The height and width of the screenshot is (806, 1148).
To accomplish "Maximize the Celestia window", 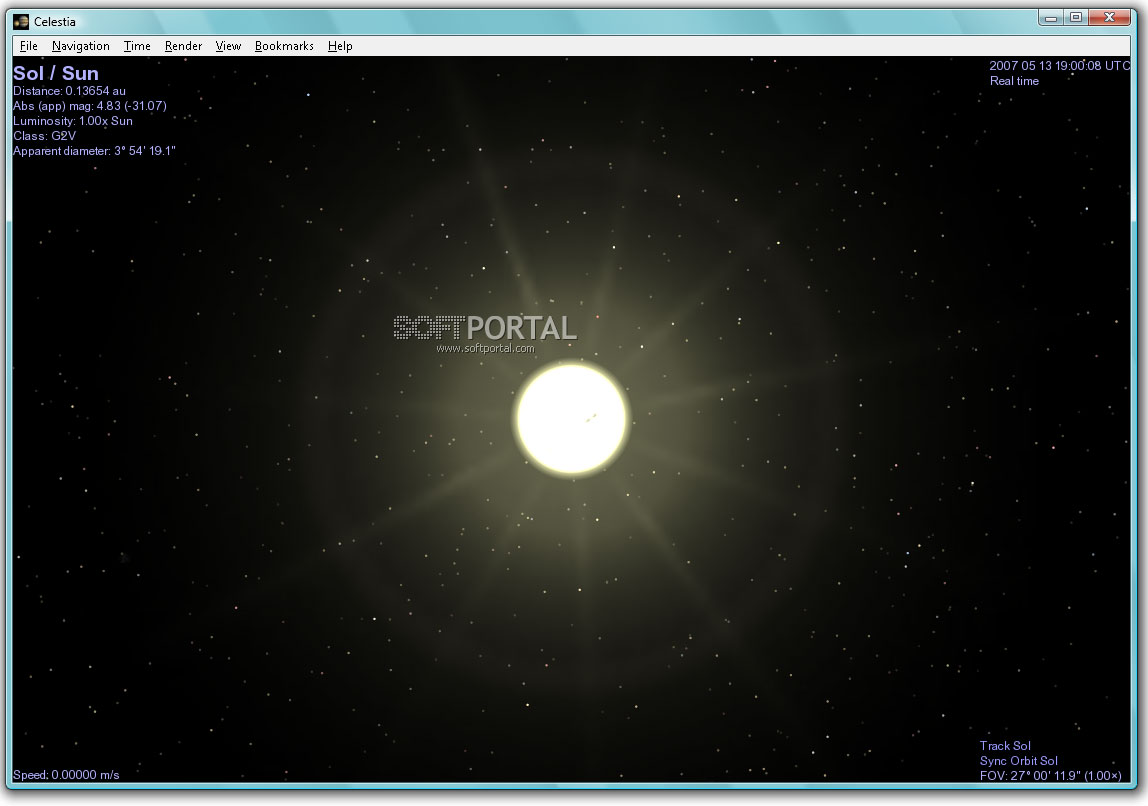I will (1076, 18).
